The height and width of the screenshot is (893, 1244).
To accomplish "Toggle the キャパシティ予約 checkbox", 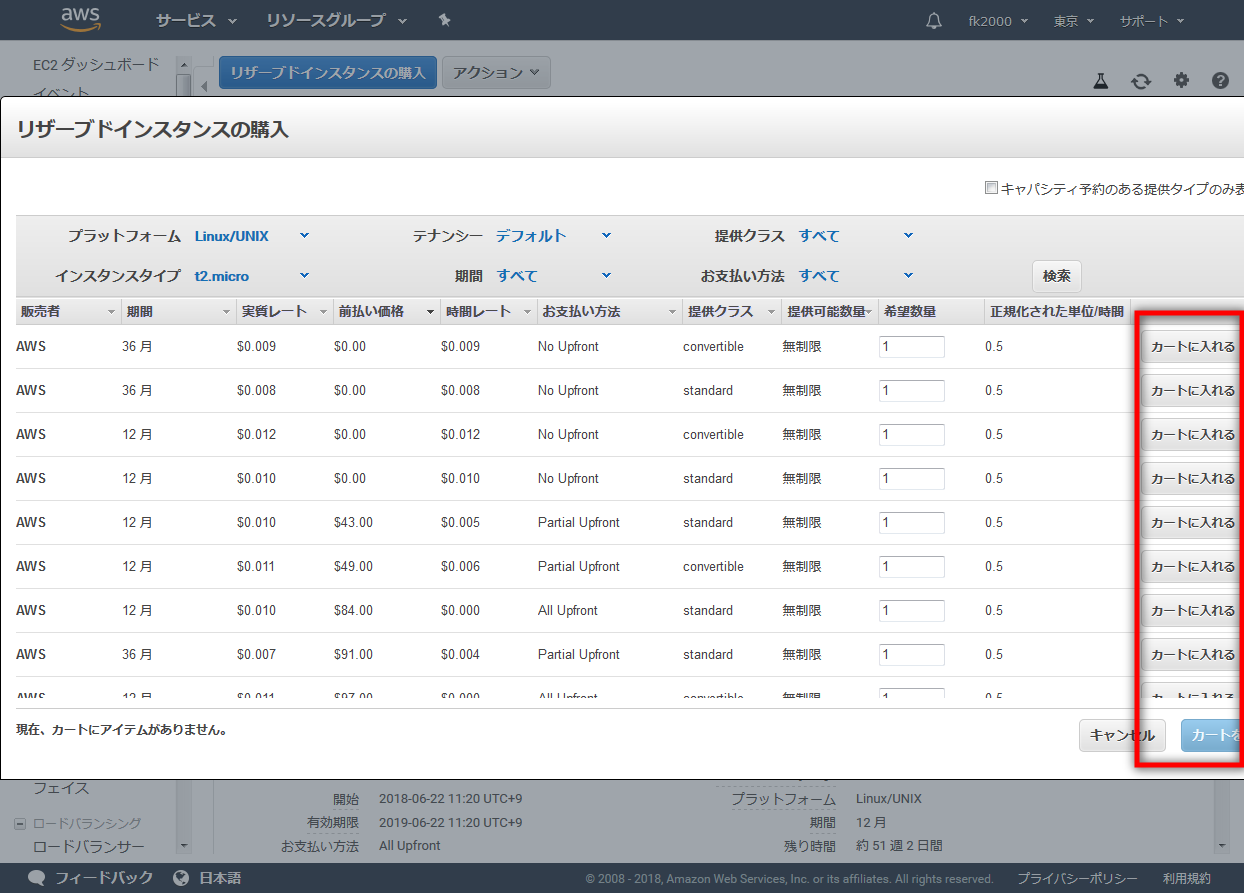I will (991, 188).
